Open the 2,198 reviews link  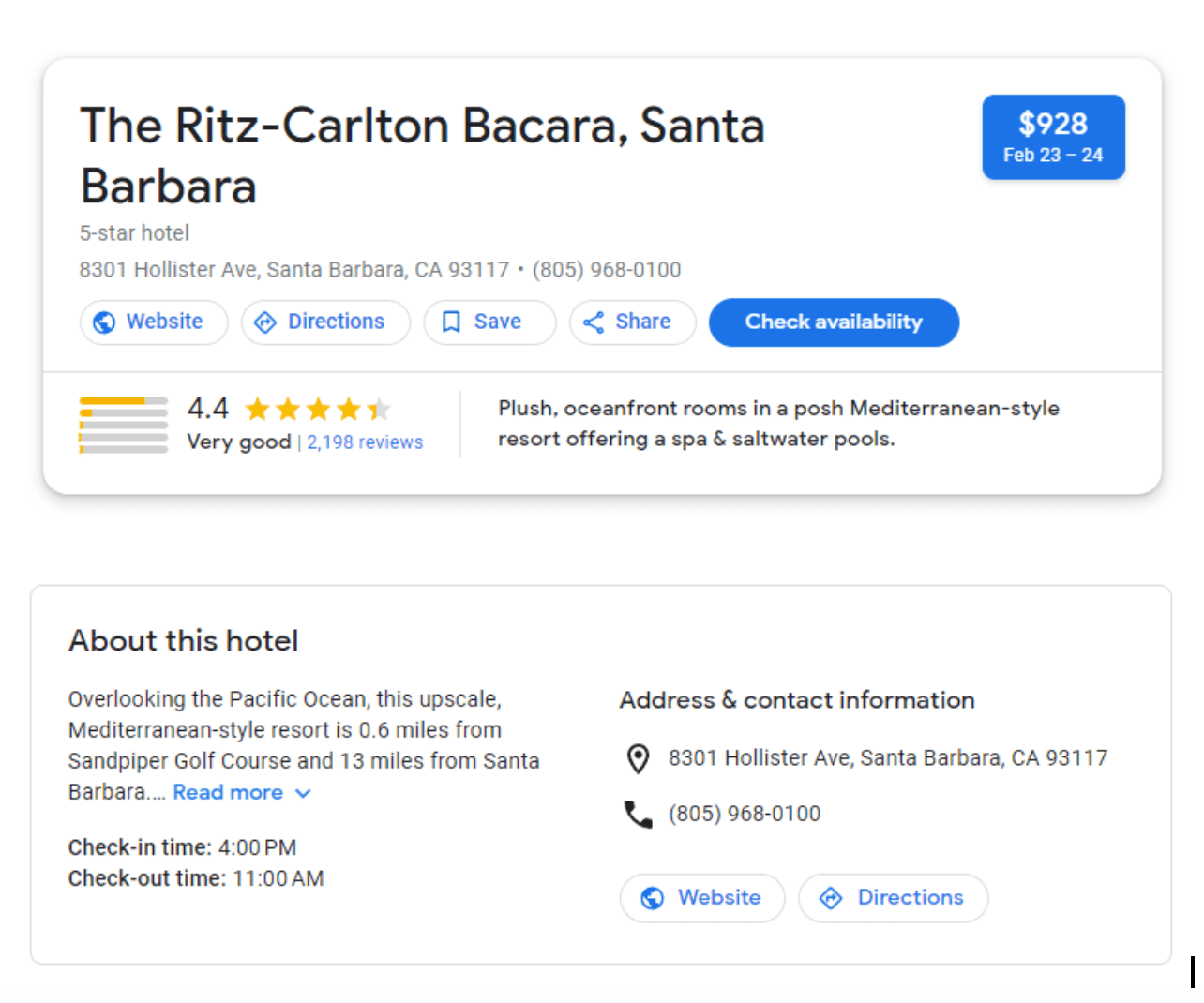point(365,442)
